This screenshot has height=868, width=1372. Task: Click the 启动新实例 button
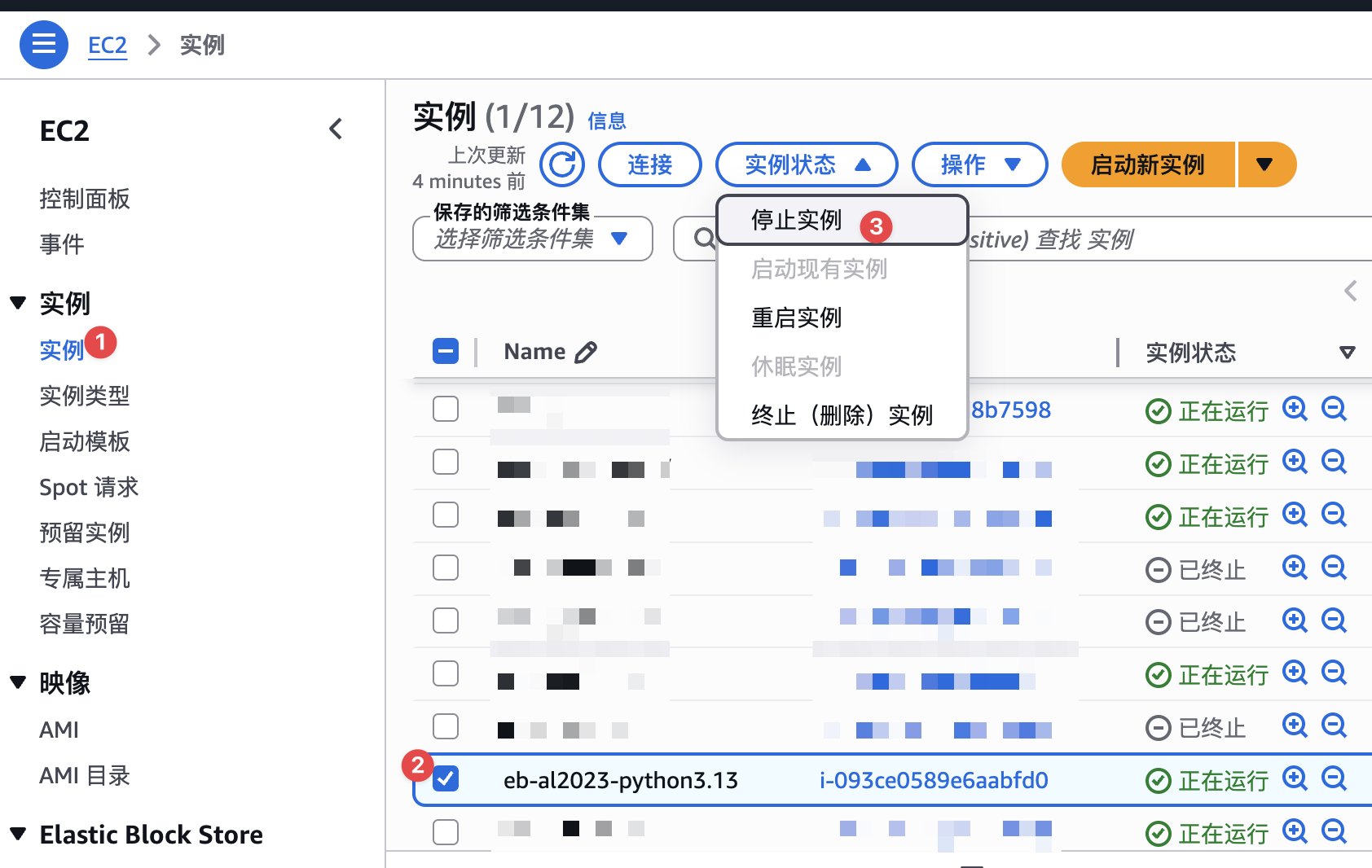(1148, 164)
